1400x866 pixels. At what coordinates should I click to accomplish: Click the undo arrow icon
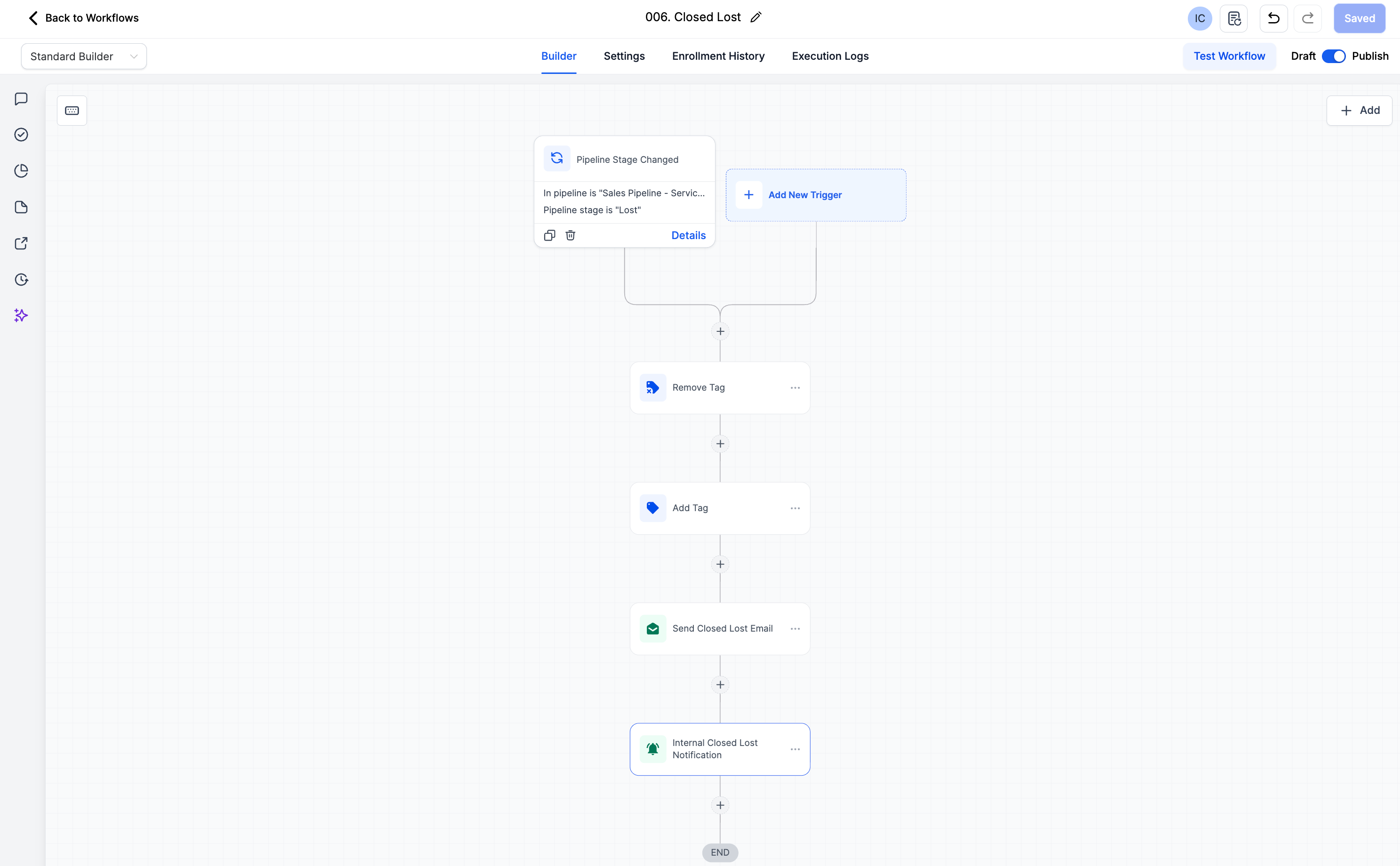(x=1273, y=18)
